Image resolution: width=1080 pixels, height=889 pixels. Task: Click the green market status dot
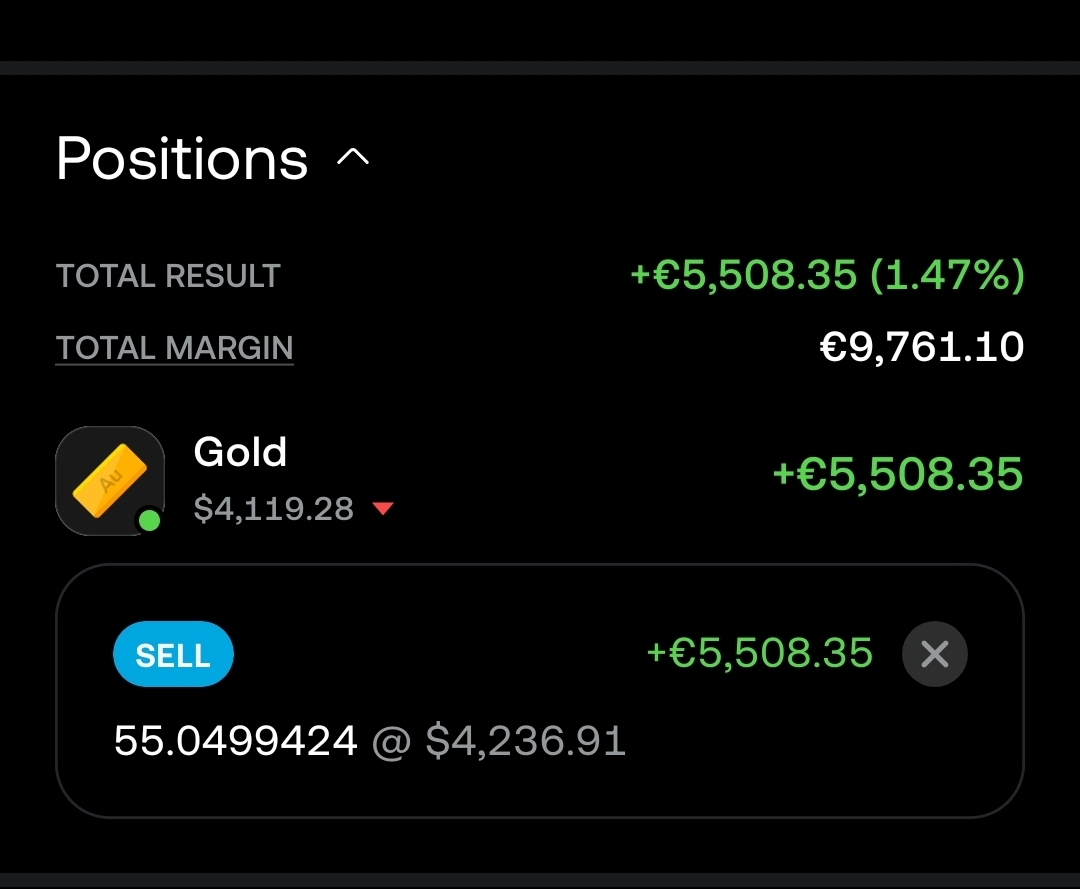point(149,520)
